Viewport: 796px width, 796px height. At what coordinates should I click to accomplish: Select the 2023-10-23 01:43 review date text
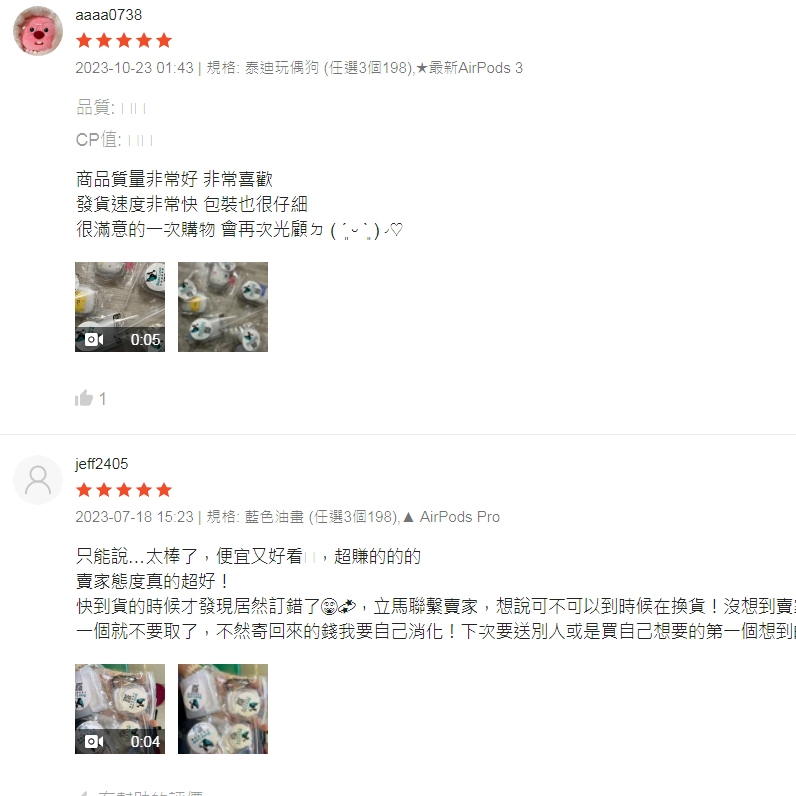[x=135, y=68]
